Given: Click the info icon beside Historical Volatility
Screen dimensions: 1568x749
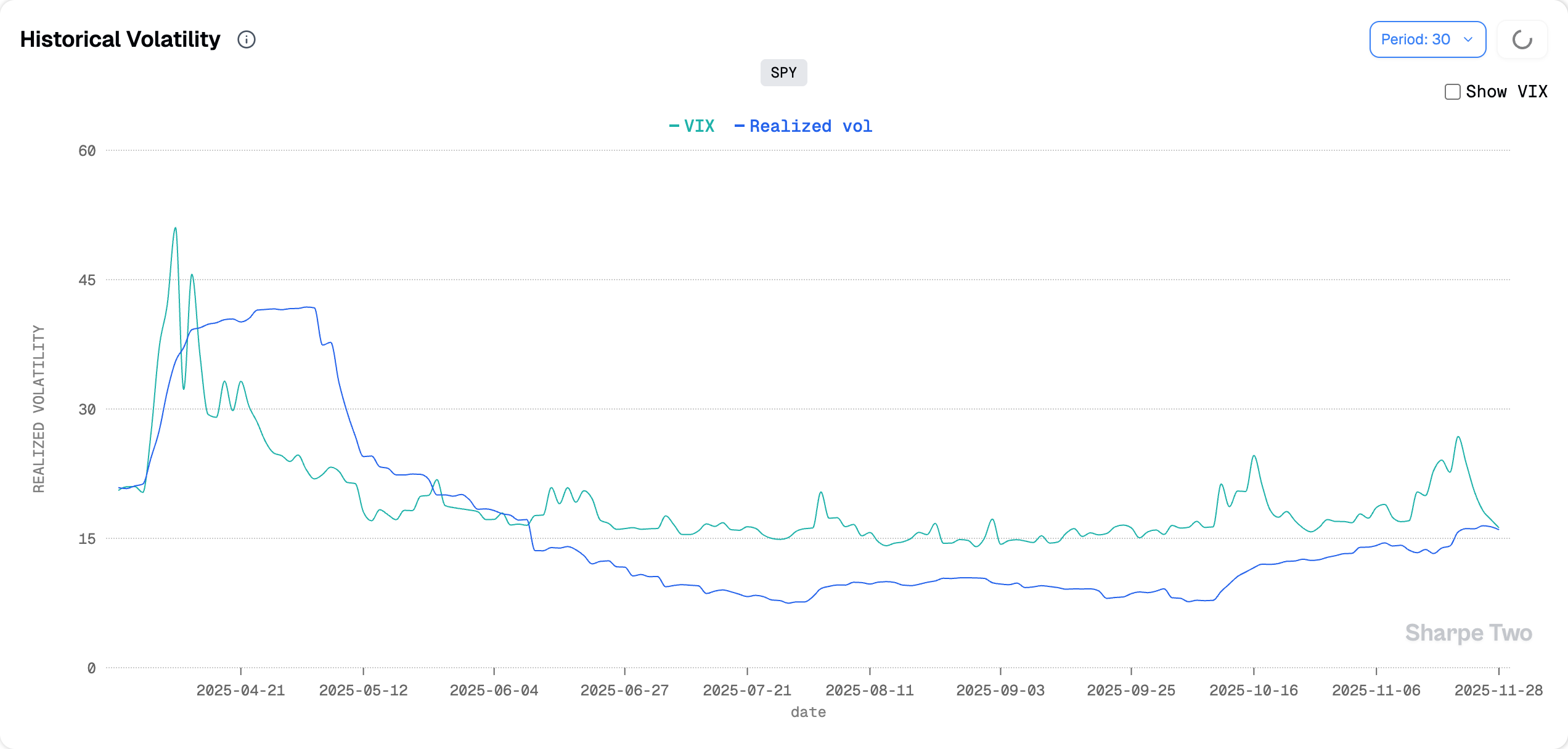Looking at the screenshot, I should click(x=247, y=39).
